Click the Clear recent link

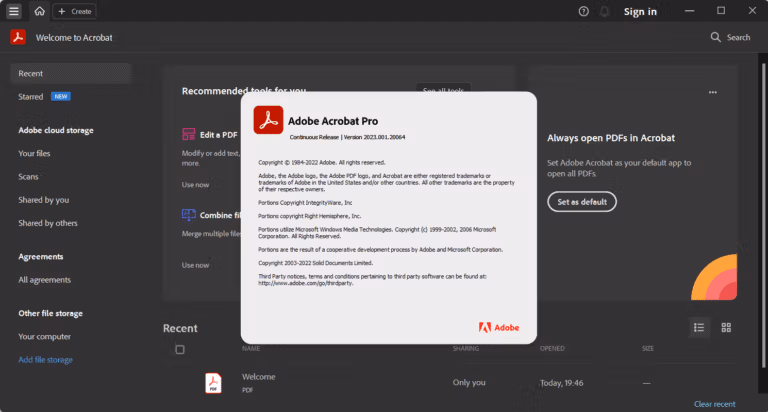click(715, 404)
